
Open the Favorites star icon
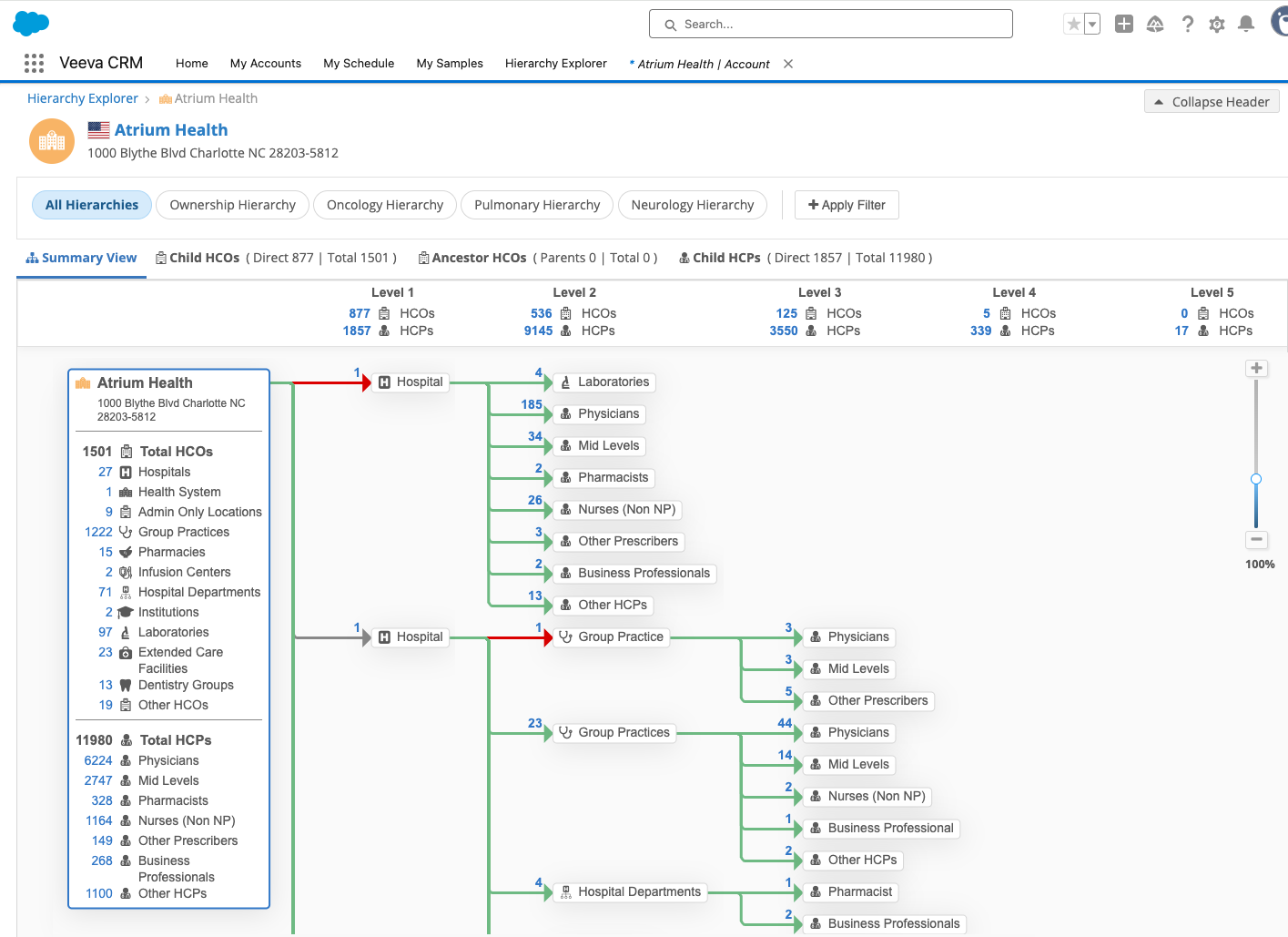[1074, 25]
